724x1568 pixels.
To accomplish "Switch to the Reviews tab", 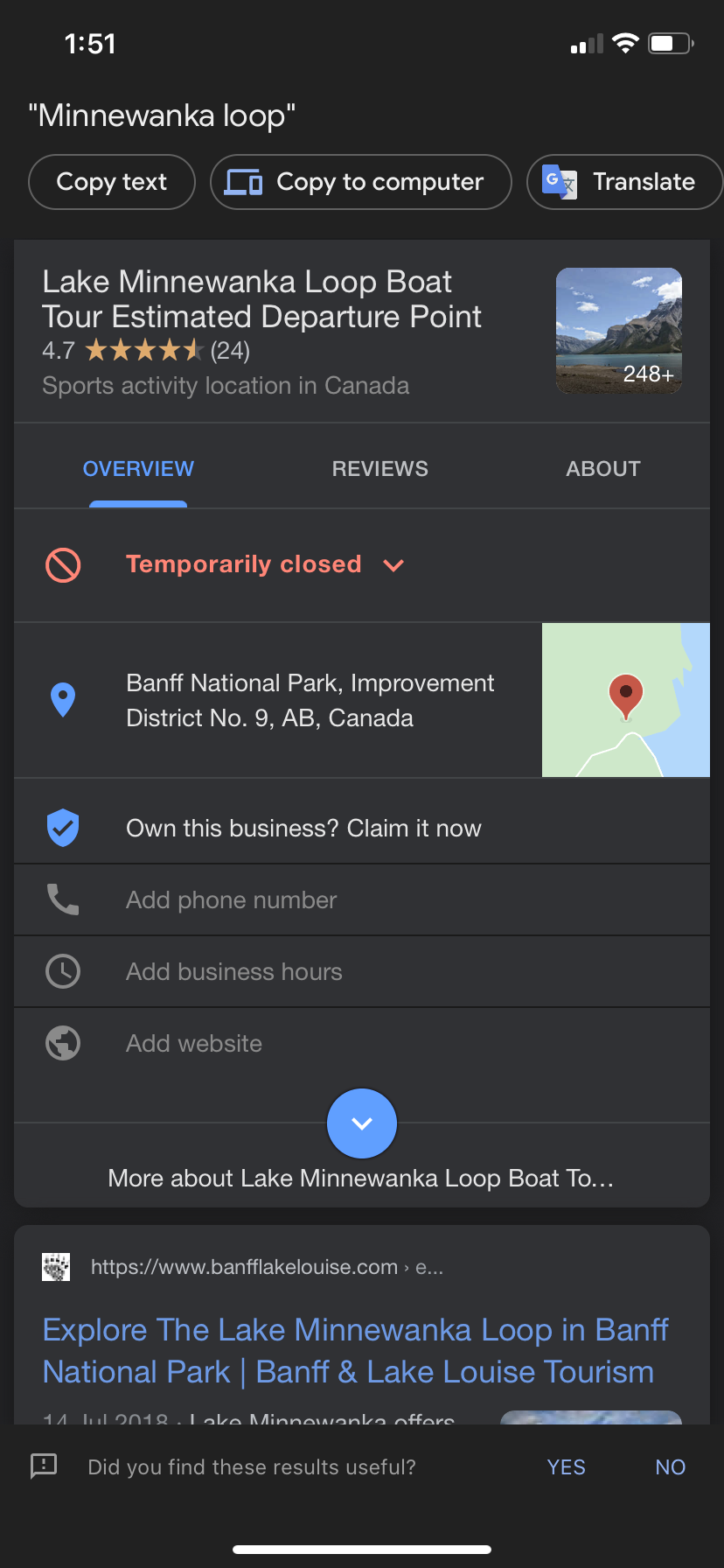I will [380, 469].
